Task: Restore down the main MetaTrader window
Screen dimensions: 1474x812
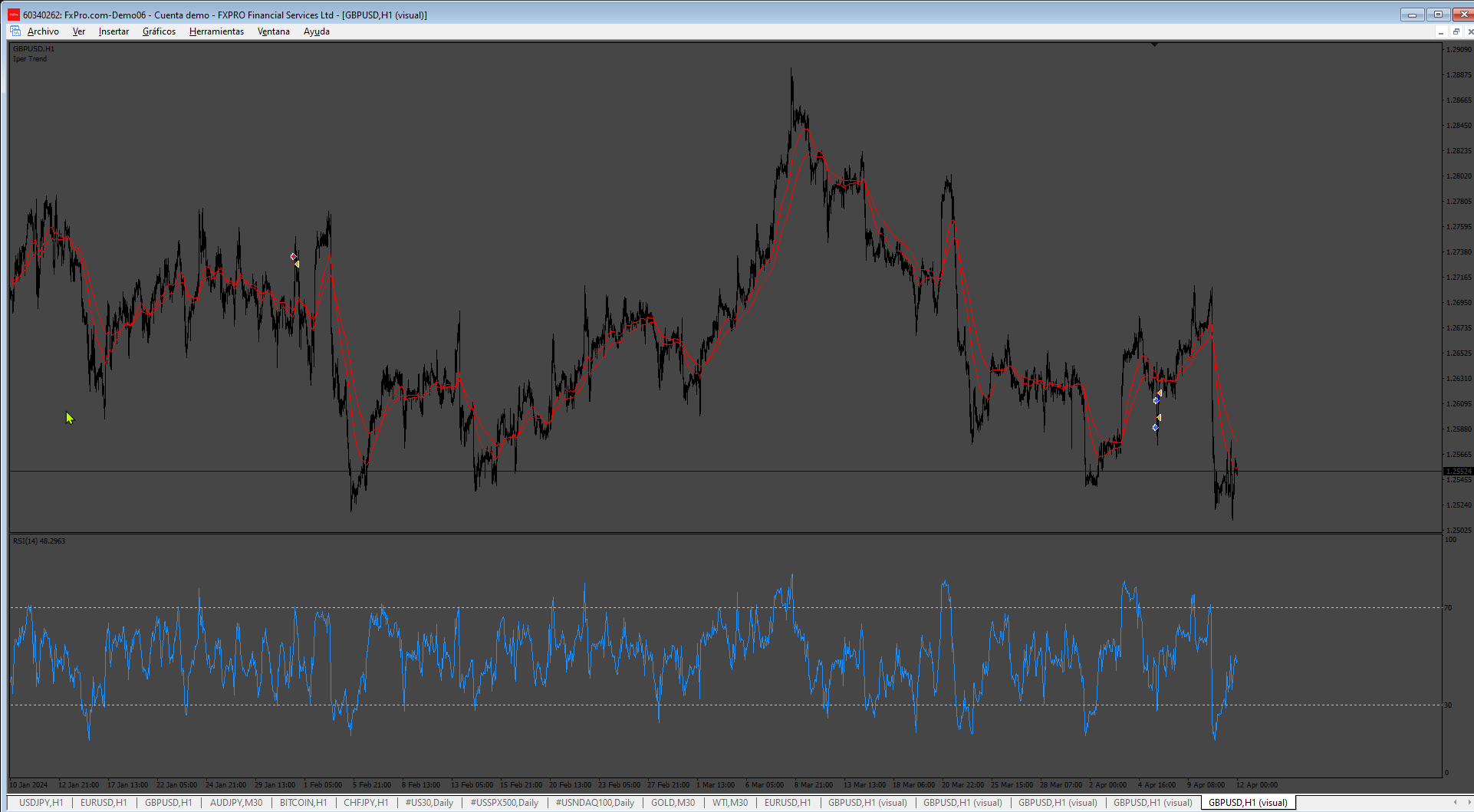Action: [x=1438, y=15]
